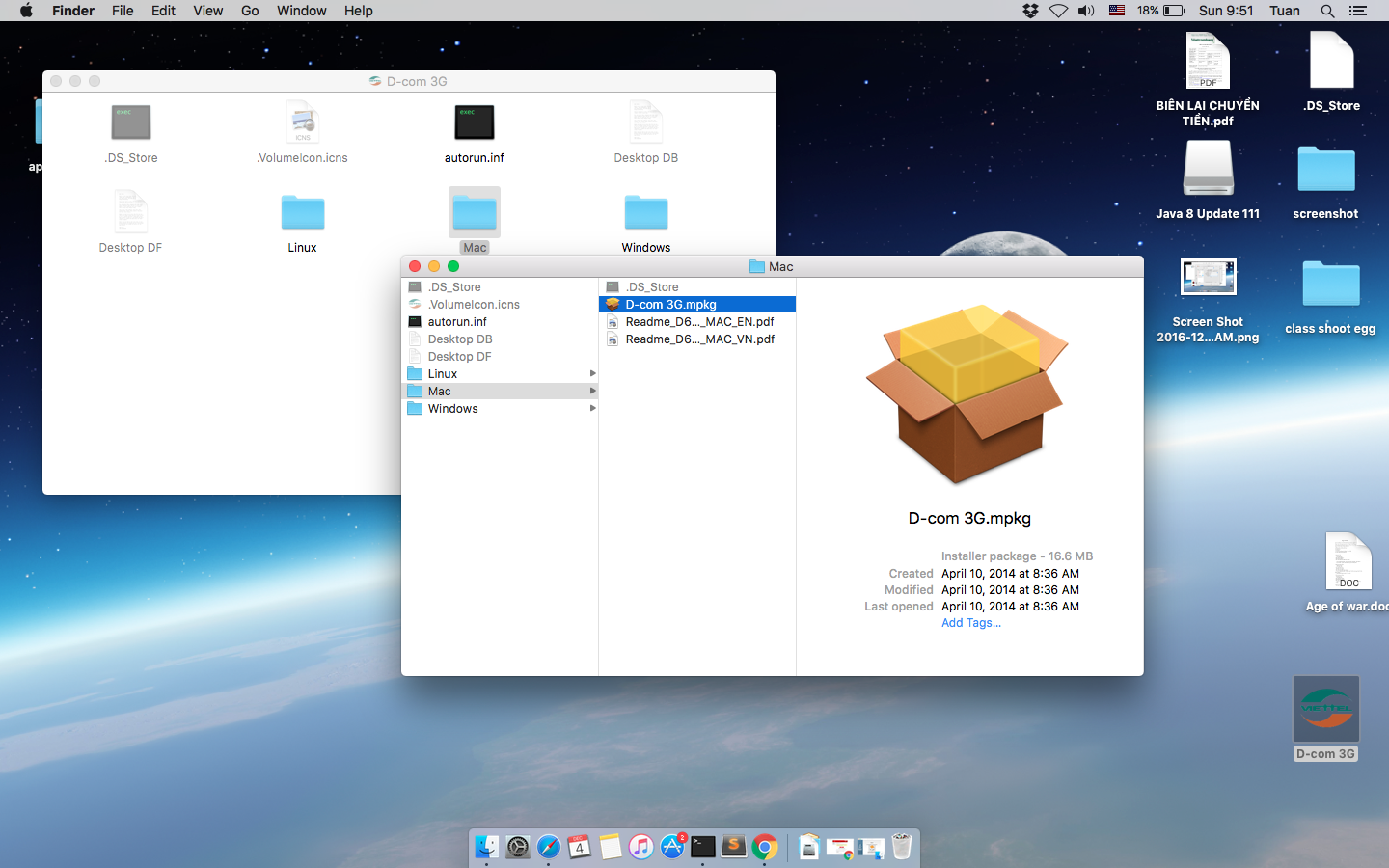Open Sublime Text from the Dock

click(x=734, y=847)
